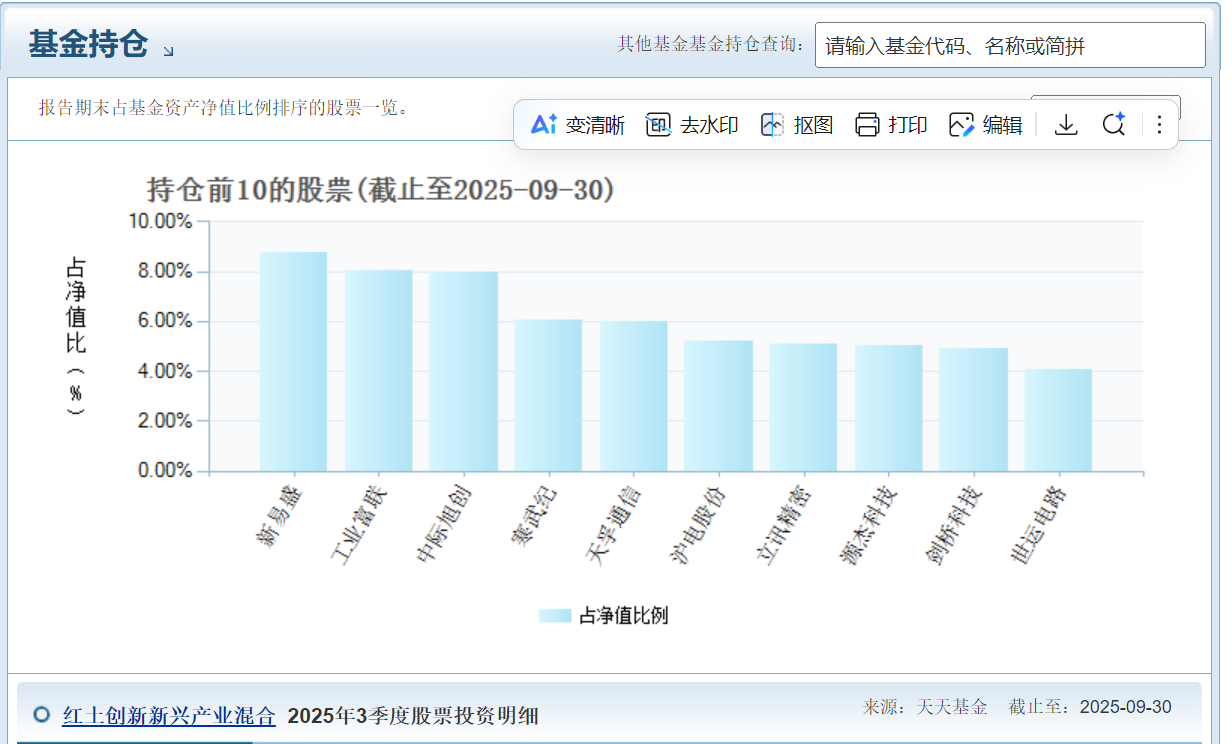Click the 2025年3季度股票投资明细 heading
The height and width of the screenshot is (744, 1232).
pos(413,716)
